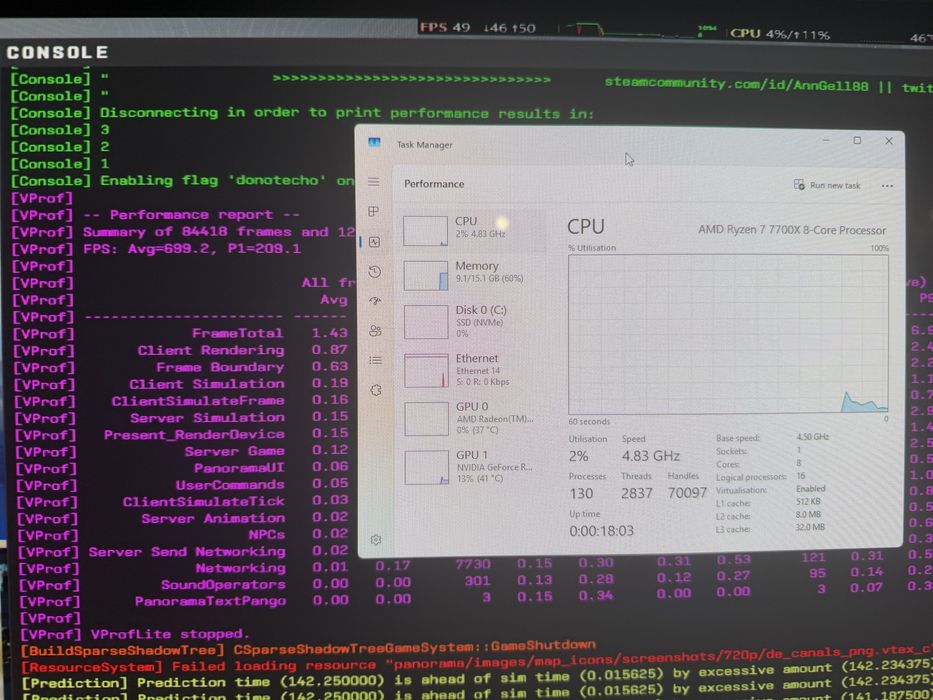Viewport: 933px width, 700px height.
Task: Click the CPU mini graph thumbnail
Action: point(425,231)
